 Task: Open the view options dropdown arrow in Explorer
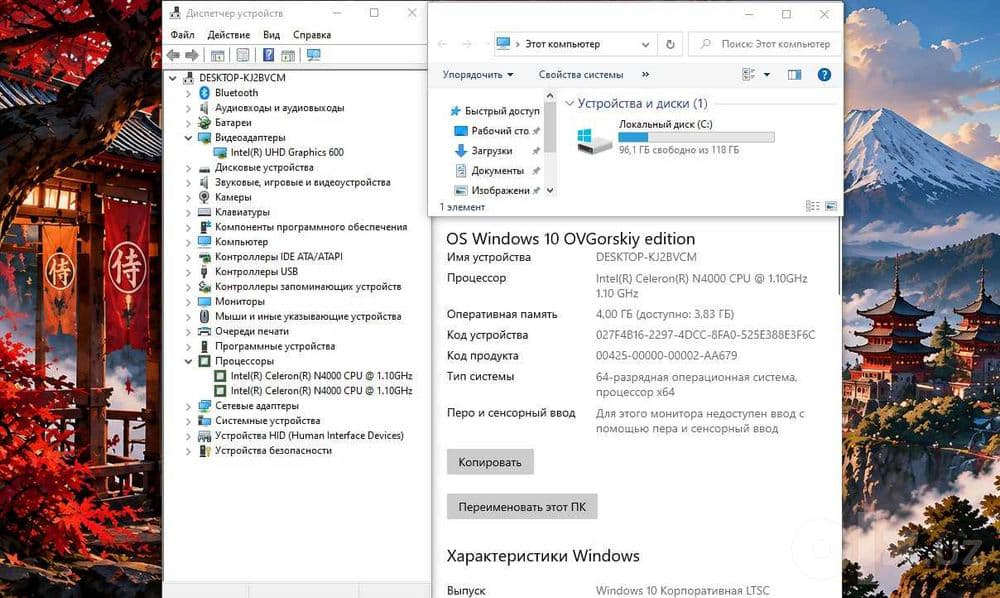click(767, 75)
